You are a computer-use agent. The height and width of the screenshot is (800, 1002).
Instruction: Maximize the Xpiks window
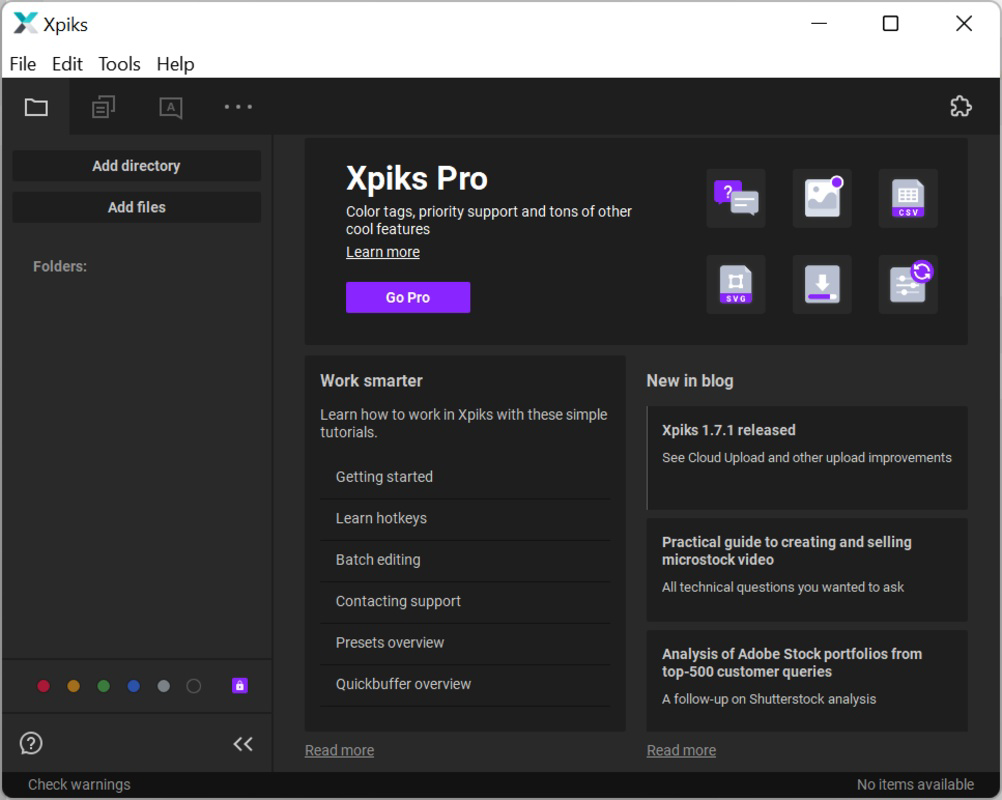point(890,24)
